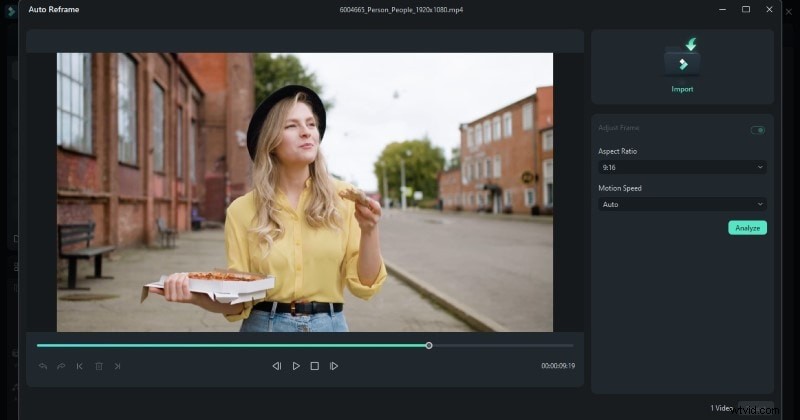
Task: Click the Stop playback square icon
Action: point(314,366)
